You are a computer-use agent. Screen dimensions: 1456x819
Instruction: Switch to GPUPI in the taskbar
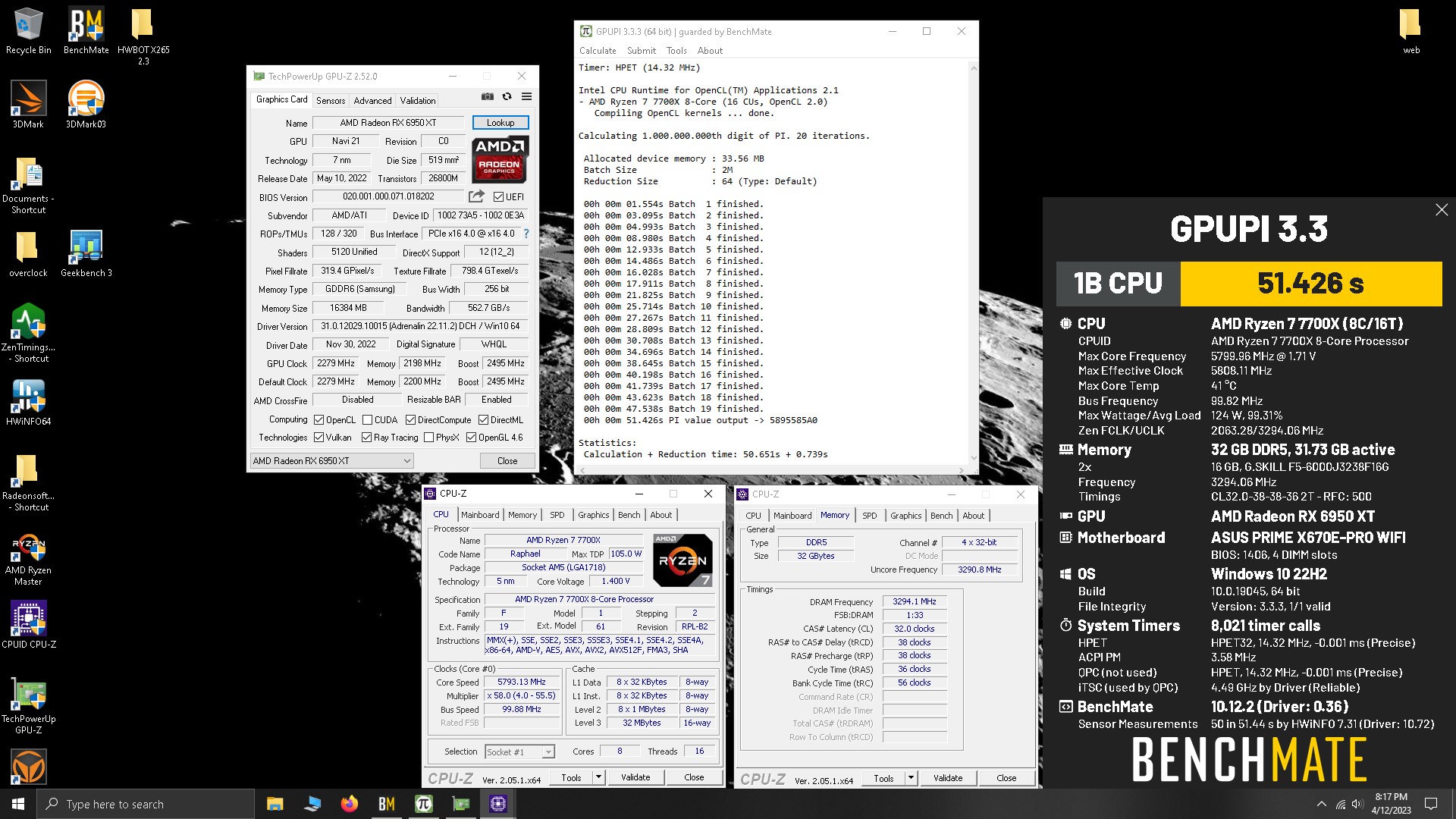pyautogui.click(x=423, y=804)
